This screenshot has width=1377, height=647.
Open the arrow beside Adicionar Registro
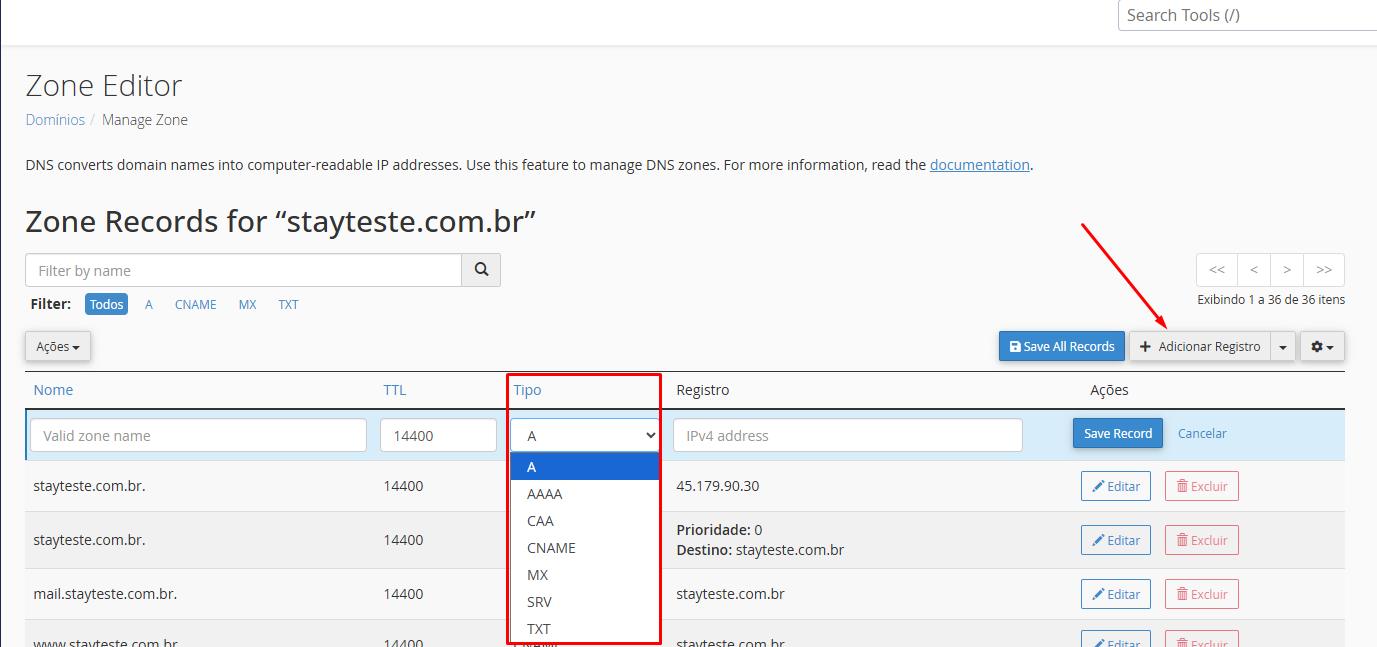(1283, 347)
